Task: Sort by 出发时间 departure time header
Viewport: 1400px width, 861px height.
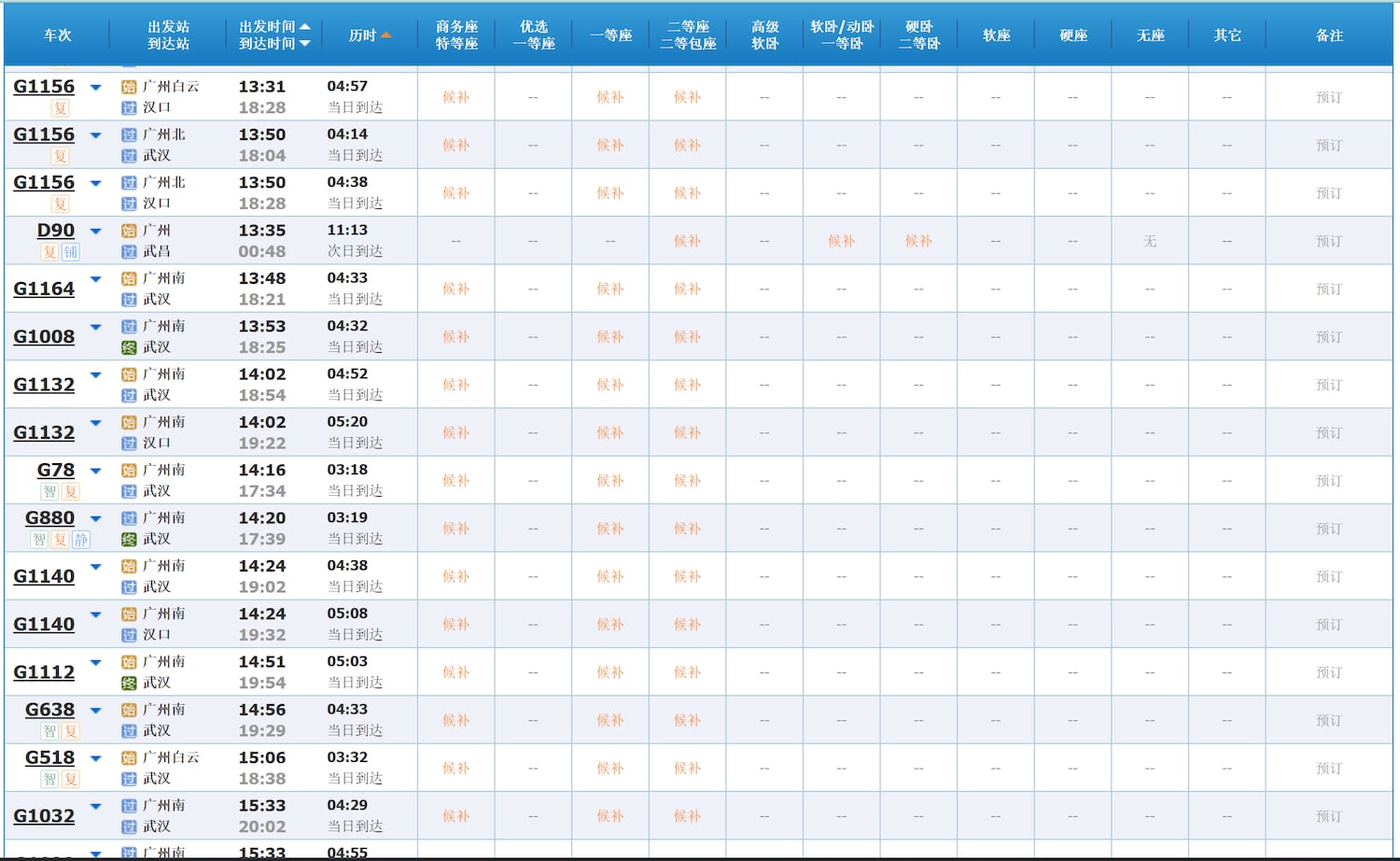Action: point(274,26)
